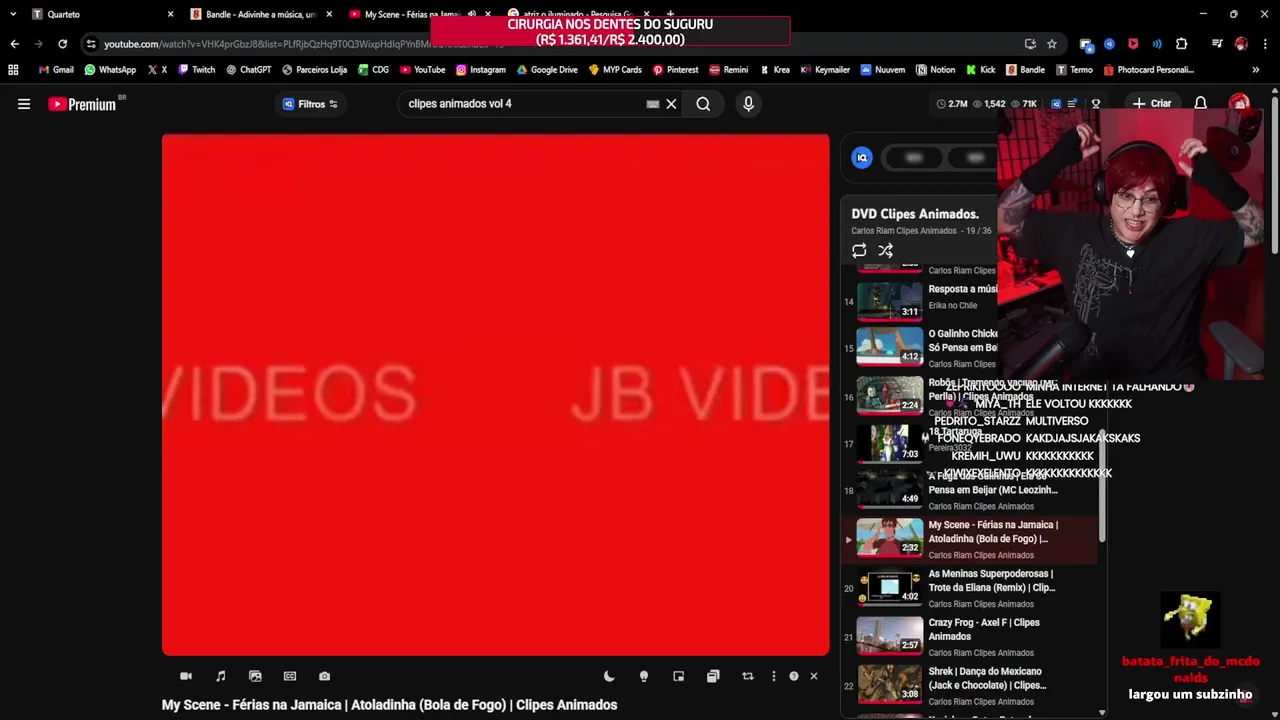Open the YouTube hamburger guide menu
Viewport: 1280px width, 720px height.
24,104
